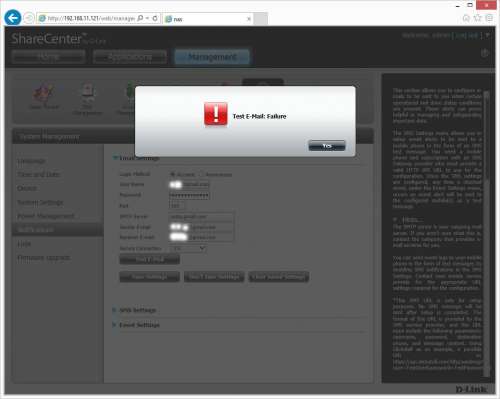Open the Secure Connection dropdown

click(x=188, y=248)
